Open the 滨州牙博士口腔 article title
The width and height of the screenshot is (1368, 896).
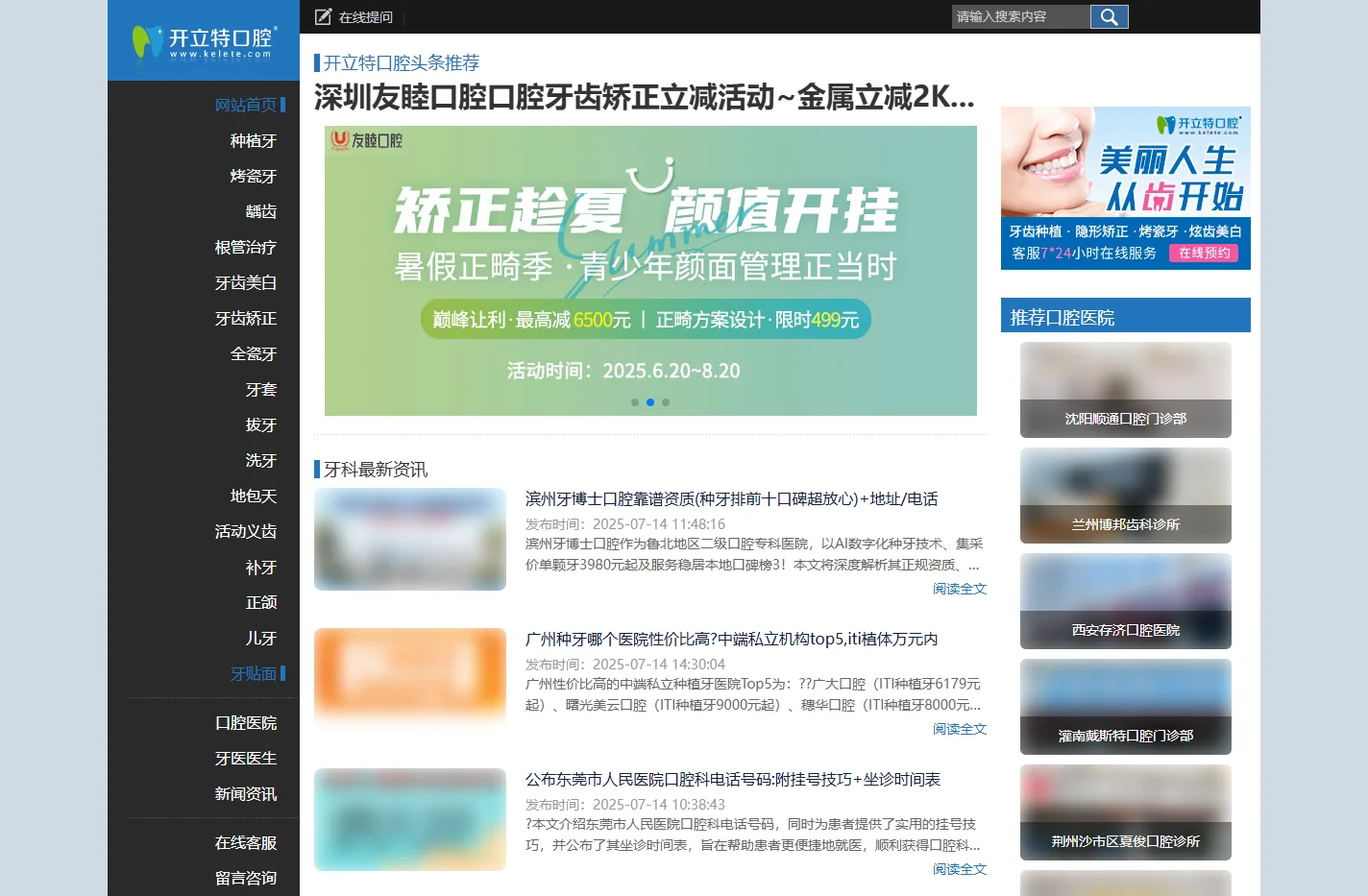[x=731, y=498]
